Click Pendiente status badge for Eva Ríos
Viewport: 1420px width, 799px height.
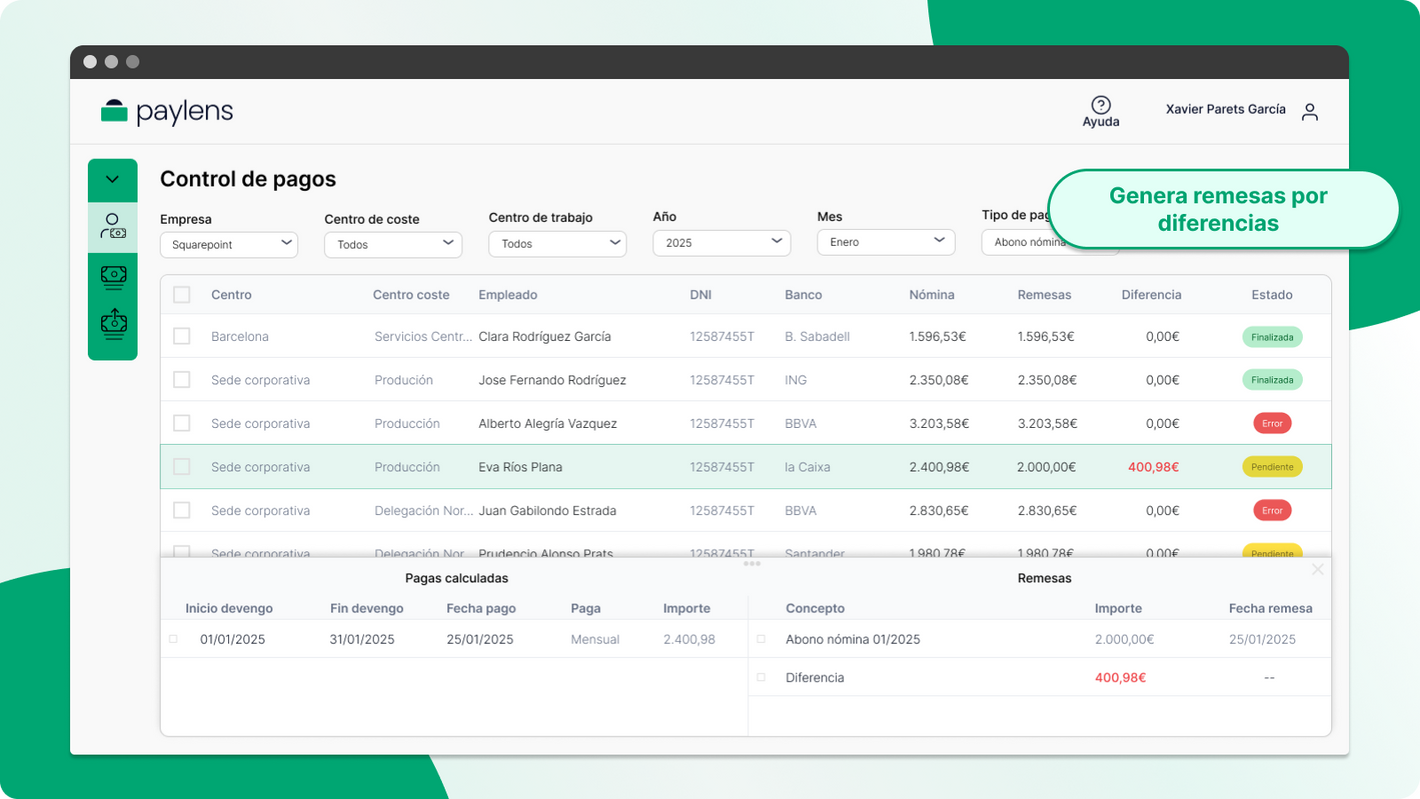click(x=1272, y=467)
